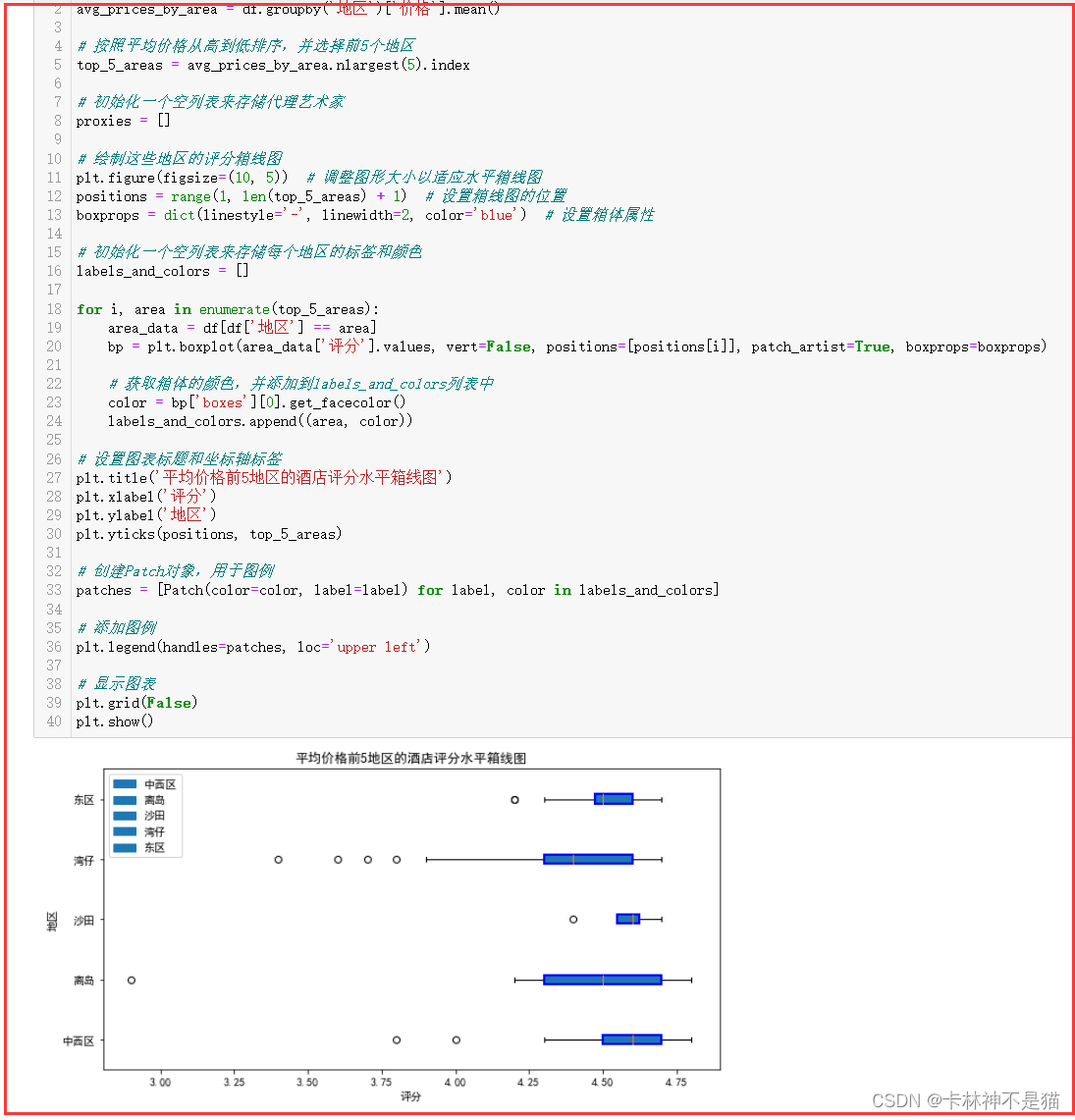
Task: Click the comment '# 添加图例'
Action: pyautogui.click(x=117, y=627)
